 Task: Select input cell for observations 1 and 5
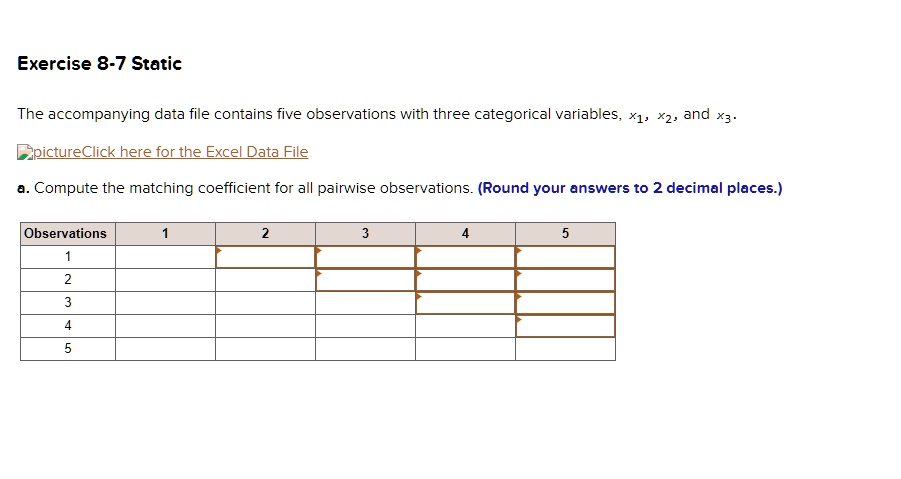565,257
